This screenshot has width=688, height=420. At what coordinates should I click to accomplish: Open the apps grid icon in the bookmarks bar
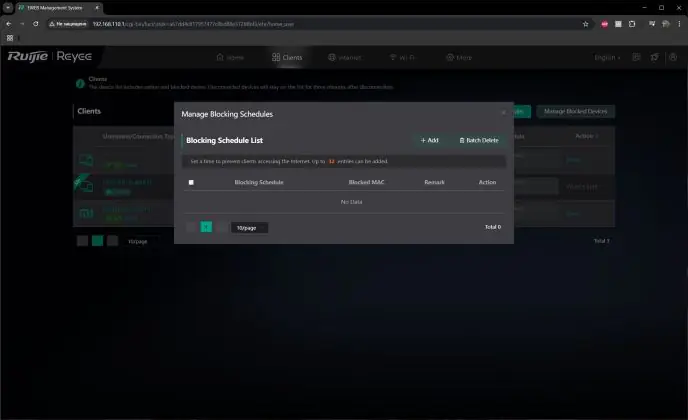(10, 38)
